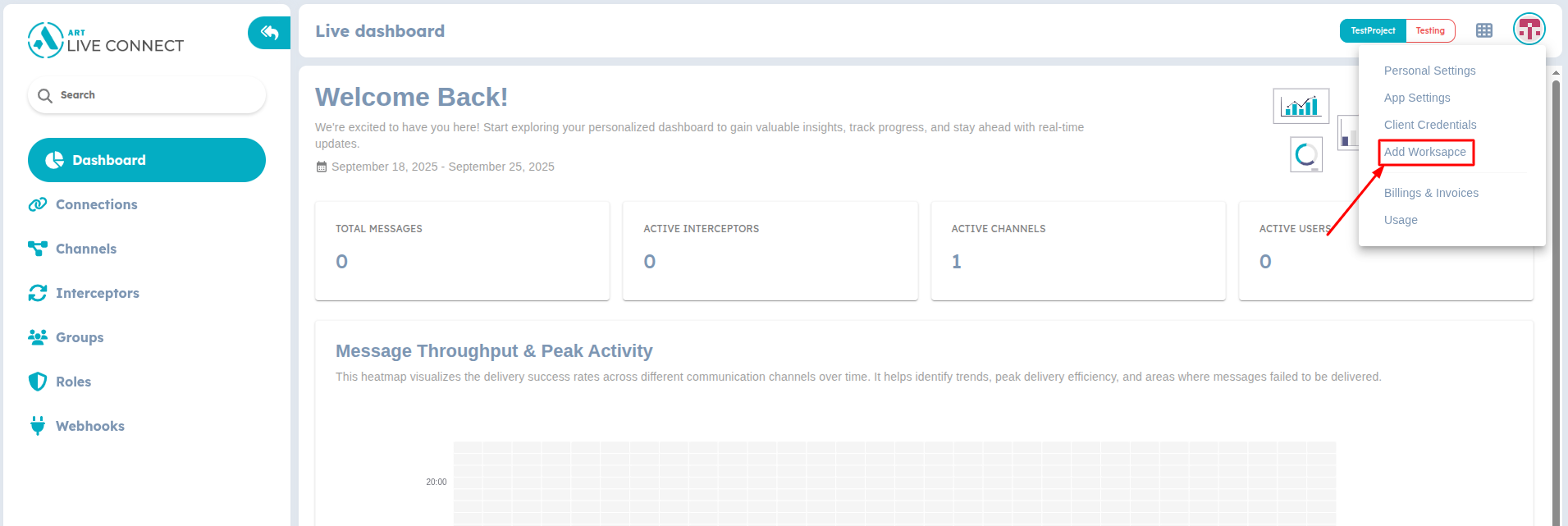Click the highlighted Add Worksapce option
The height and width of the screenshot is (526, 1568).
pyautogui.click(x=1425, y=152)
